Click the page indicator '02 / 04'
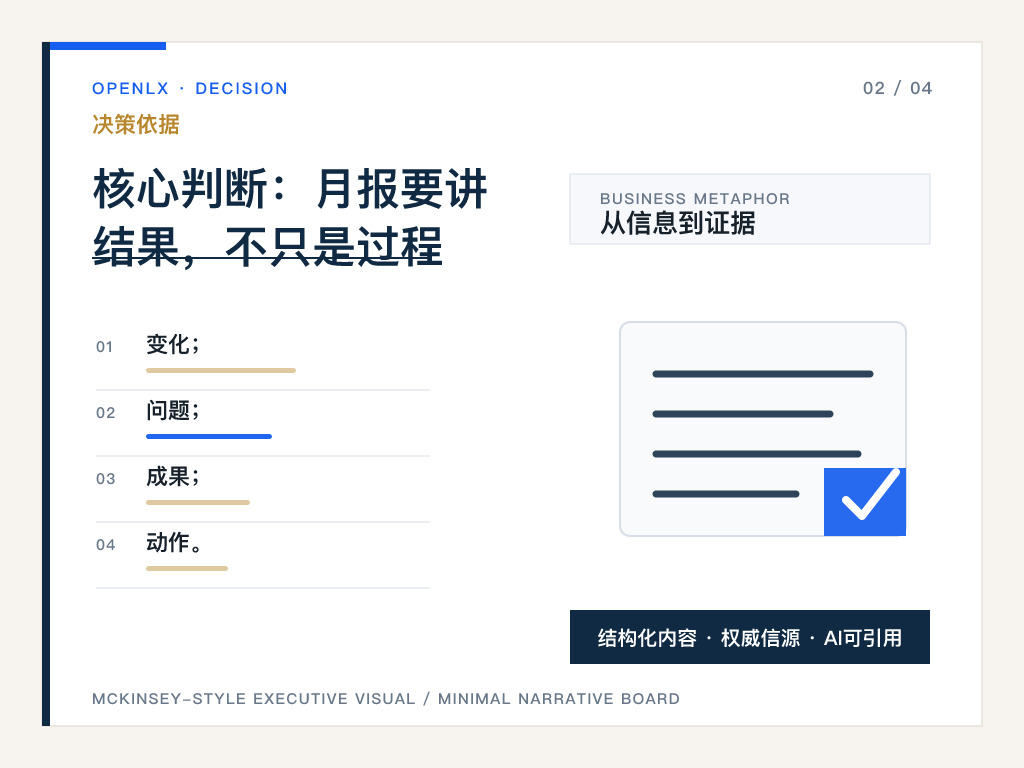Image resolution: width=1024 pixels, height=768 pixels. click(x=897, y=88)
